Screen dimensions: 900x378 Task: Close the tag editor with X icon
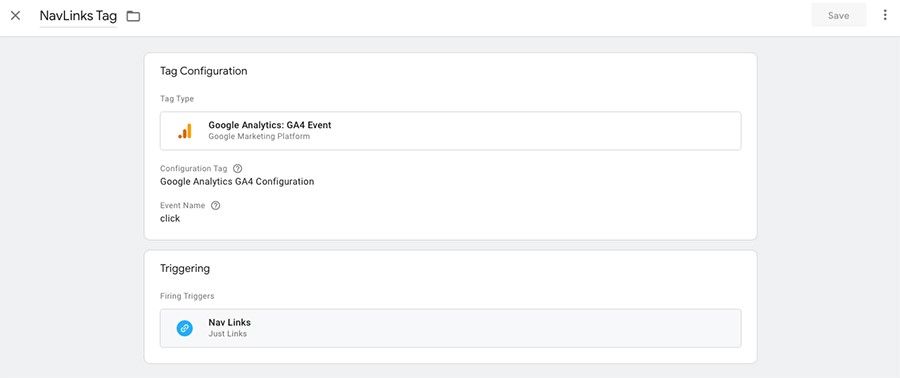15,16
